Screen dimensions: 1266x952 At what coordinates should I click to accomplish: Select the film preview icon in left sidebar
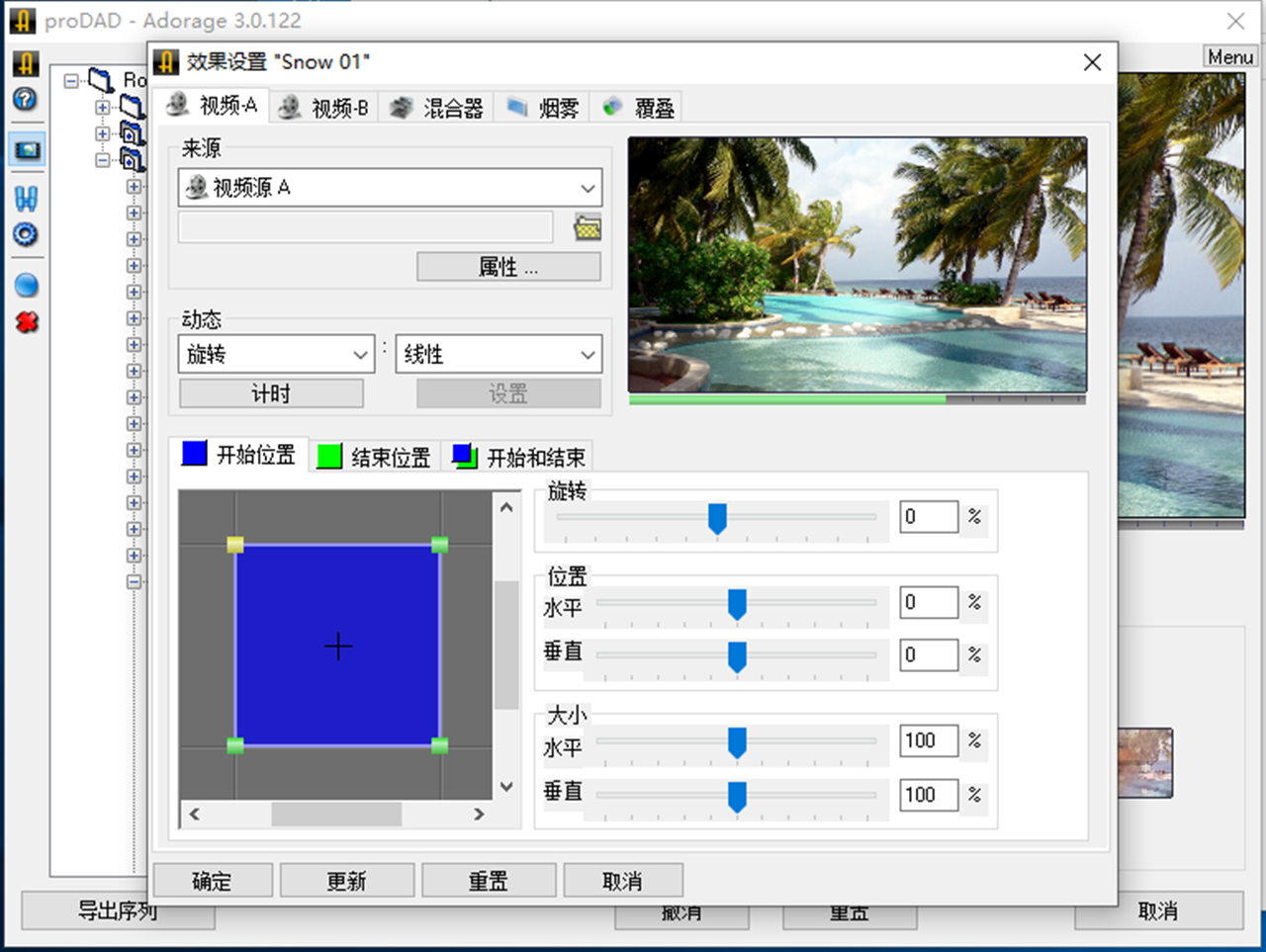[x=26, y=150]
